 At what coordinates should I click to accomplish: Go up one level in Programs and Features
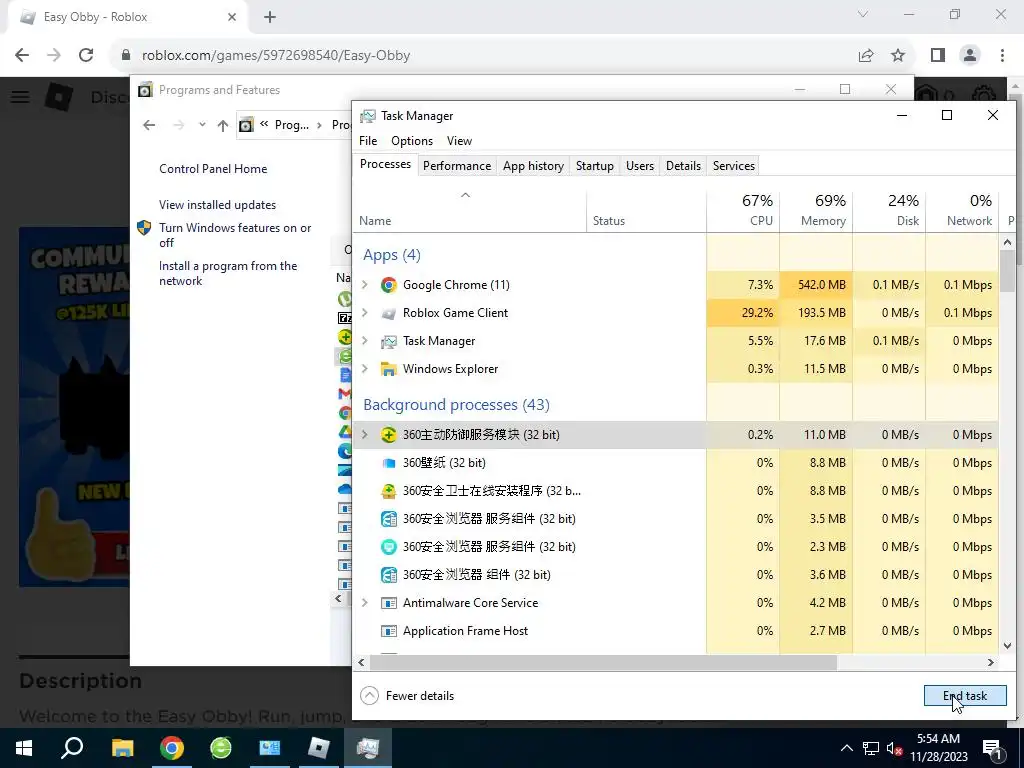(x=223, y=125)
